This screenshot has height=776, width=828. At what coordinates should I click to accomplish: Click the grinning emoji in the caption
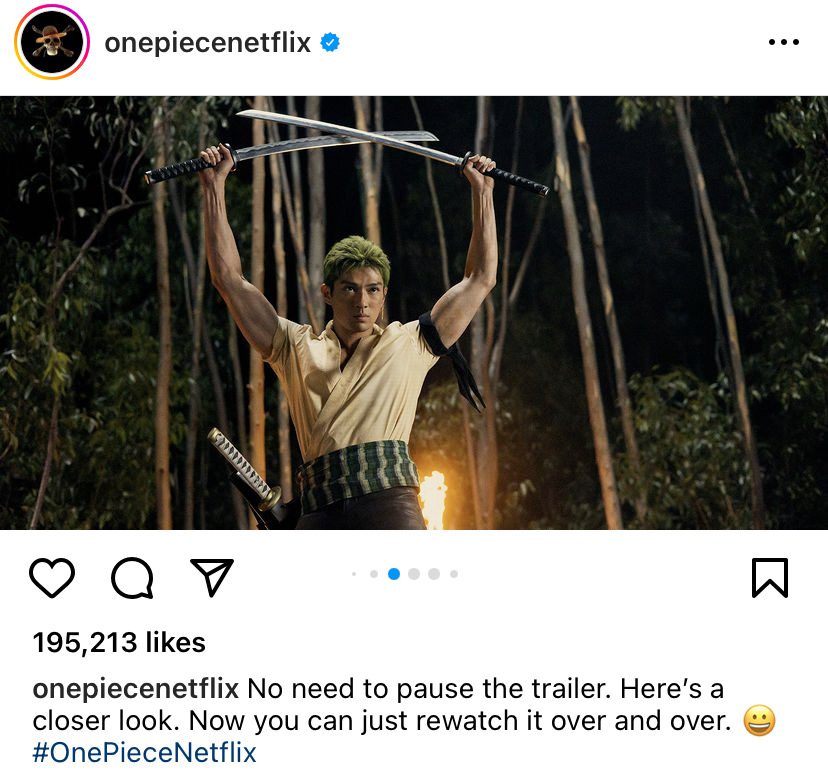(x=759, y=721)
